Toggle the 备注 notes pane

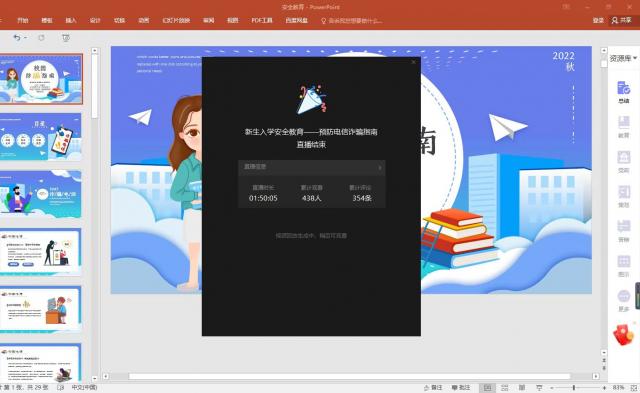433,387
